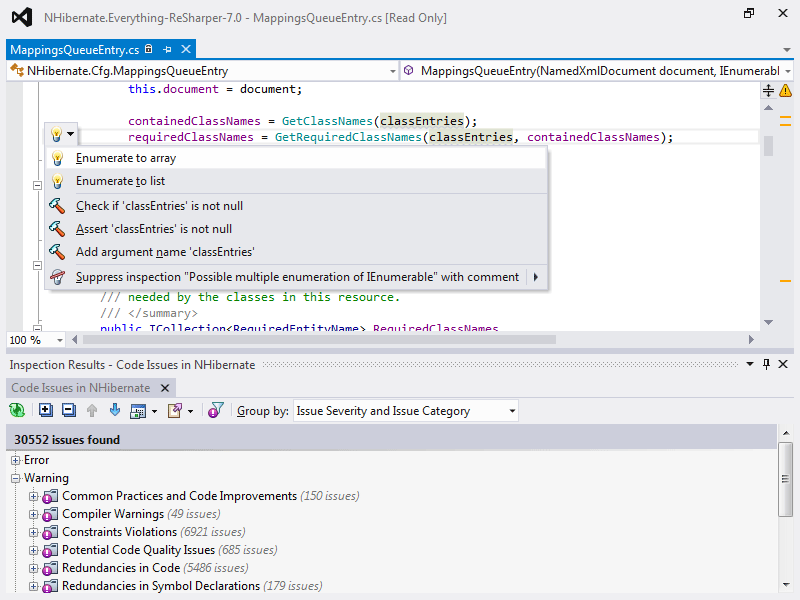Viewport: 800px width, 600px height.
Task: Open the Inspection Results window options dropdown
Action: [750, 364]
